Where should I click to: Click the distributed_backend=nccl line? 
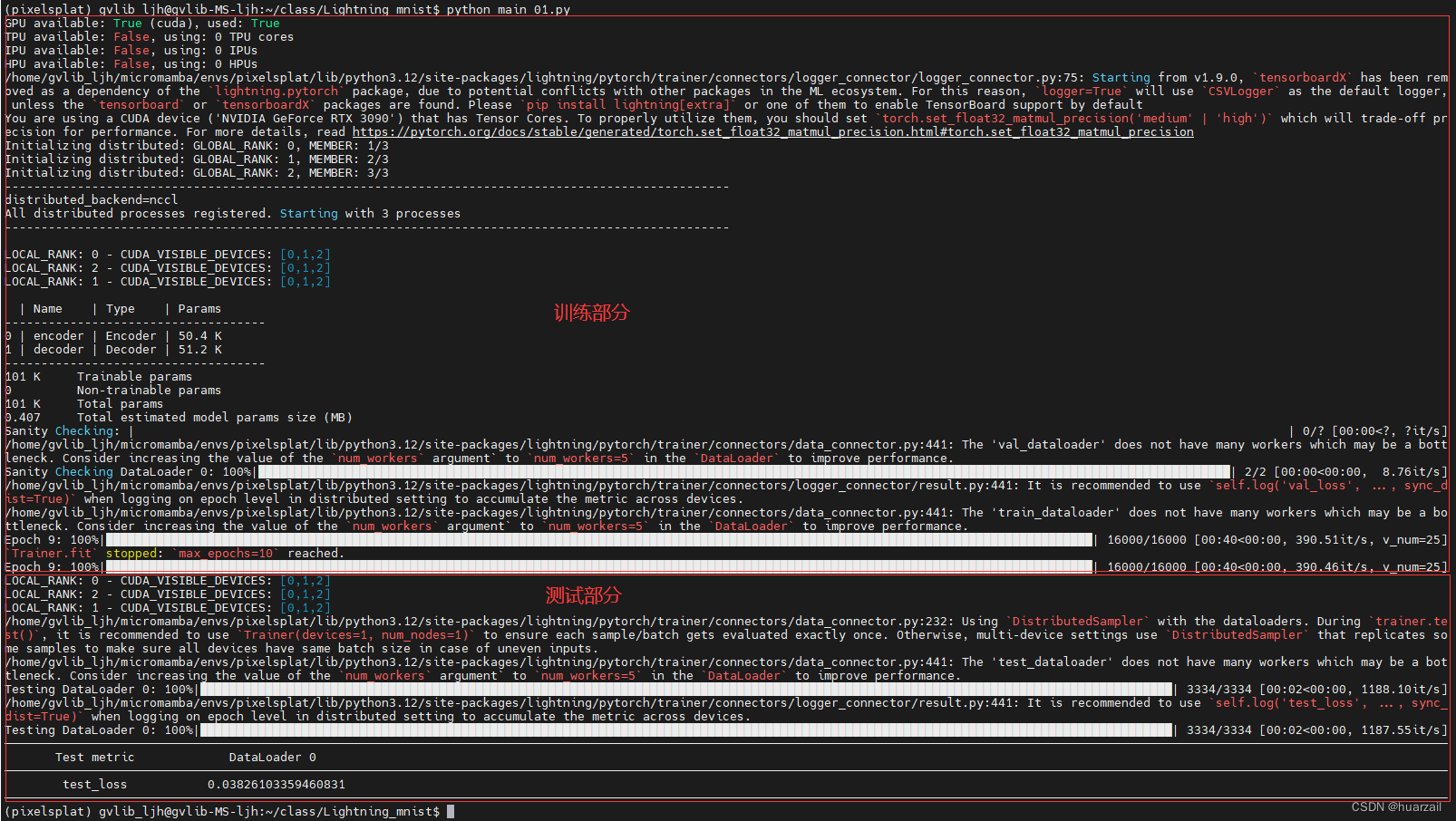coord(91,199)
